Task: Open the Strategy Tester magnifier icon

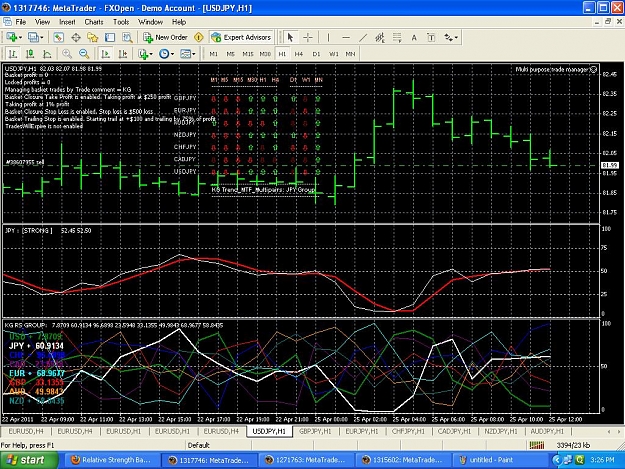Action: coord(127,37)
